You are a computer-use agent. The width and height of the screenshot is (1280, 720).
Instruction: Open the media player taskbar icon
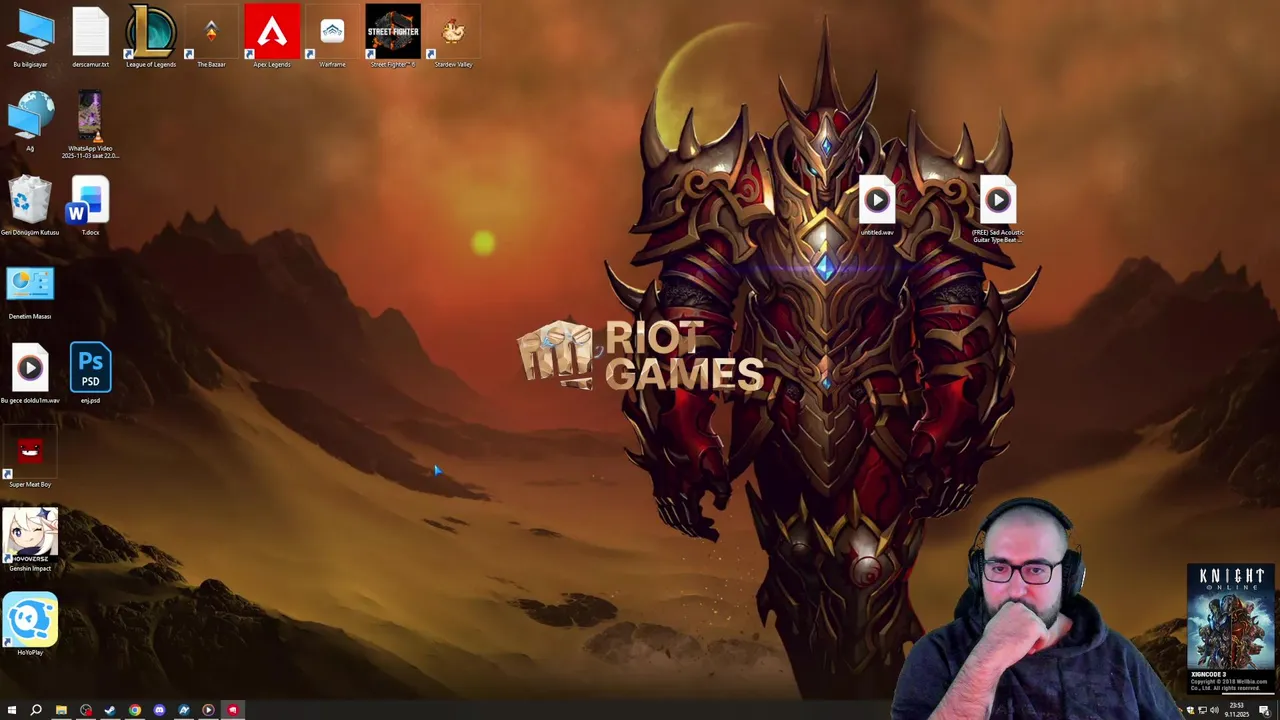click(208, 710)
